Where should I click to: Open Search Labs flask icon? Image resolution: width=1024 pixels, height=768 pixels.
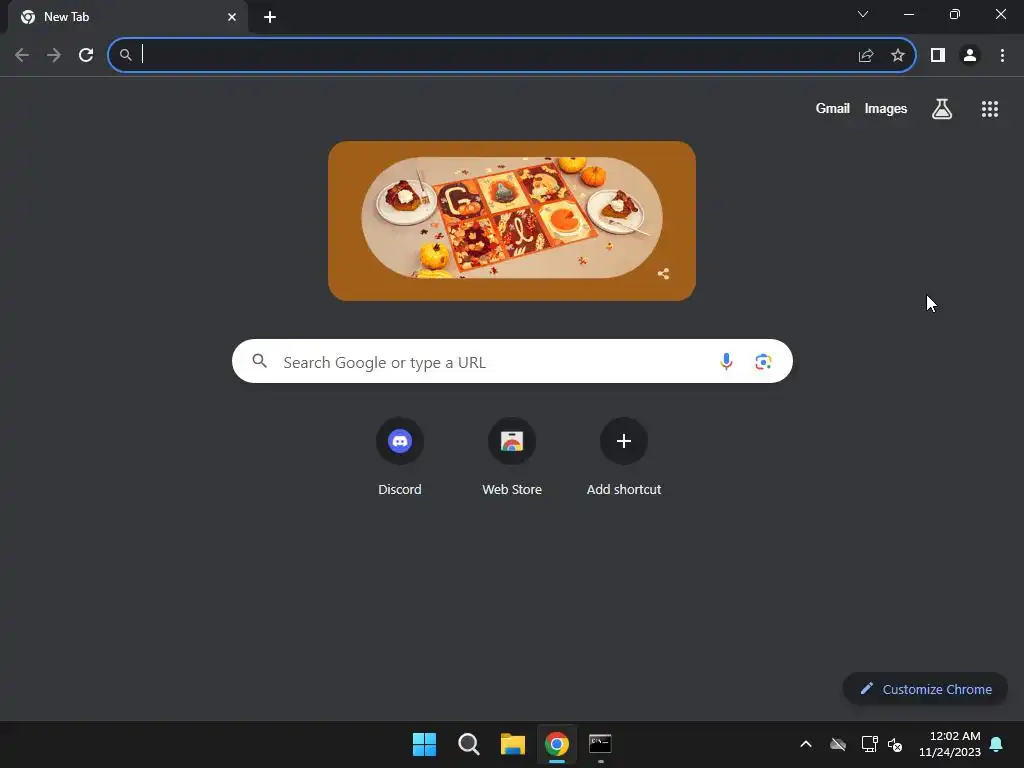click(x=942, y=109)
